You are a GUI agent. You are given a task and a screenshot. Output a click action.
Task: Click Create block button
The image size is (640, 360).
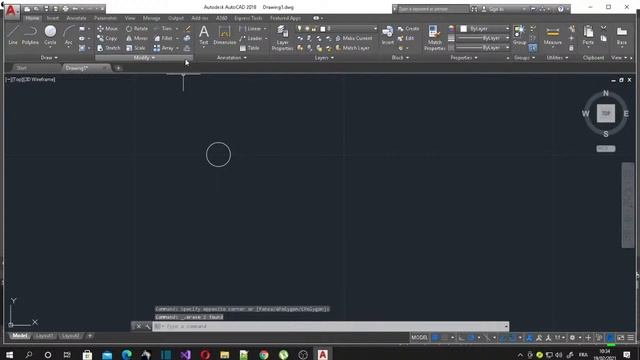tap(409, 29)
